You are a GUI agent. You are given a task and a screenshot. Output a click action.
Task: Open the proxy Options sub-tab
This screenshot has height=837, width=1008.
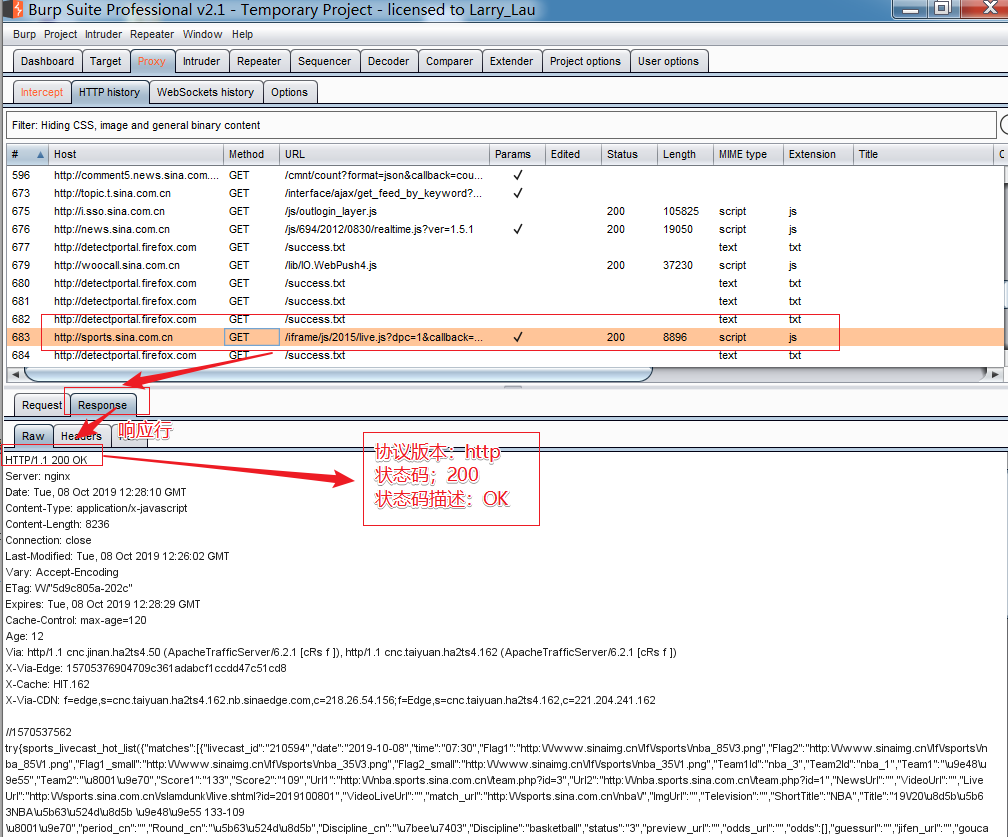coord(289,92)
